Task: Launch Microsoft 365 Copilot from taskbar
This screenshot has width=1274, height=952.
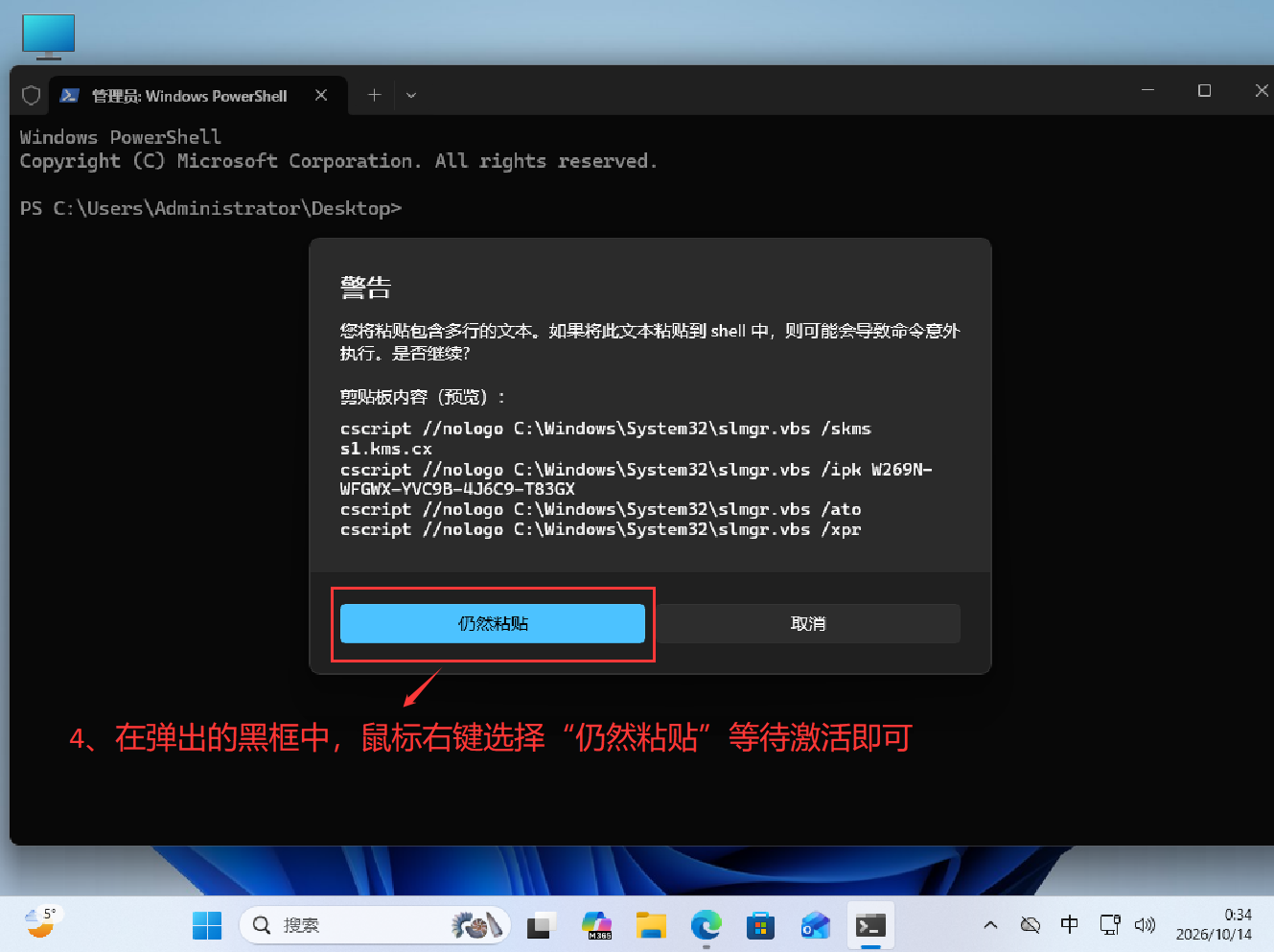Action: (596, 925)
